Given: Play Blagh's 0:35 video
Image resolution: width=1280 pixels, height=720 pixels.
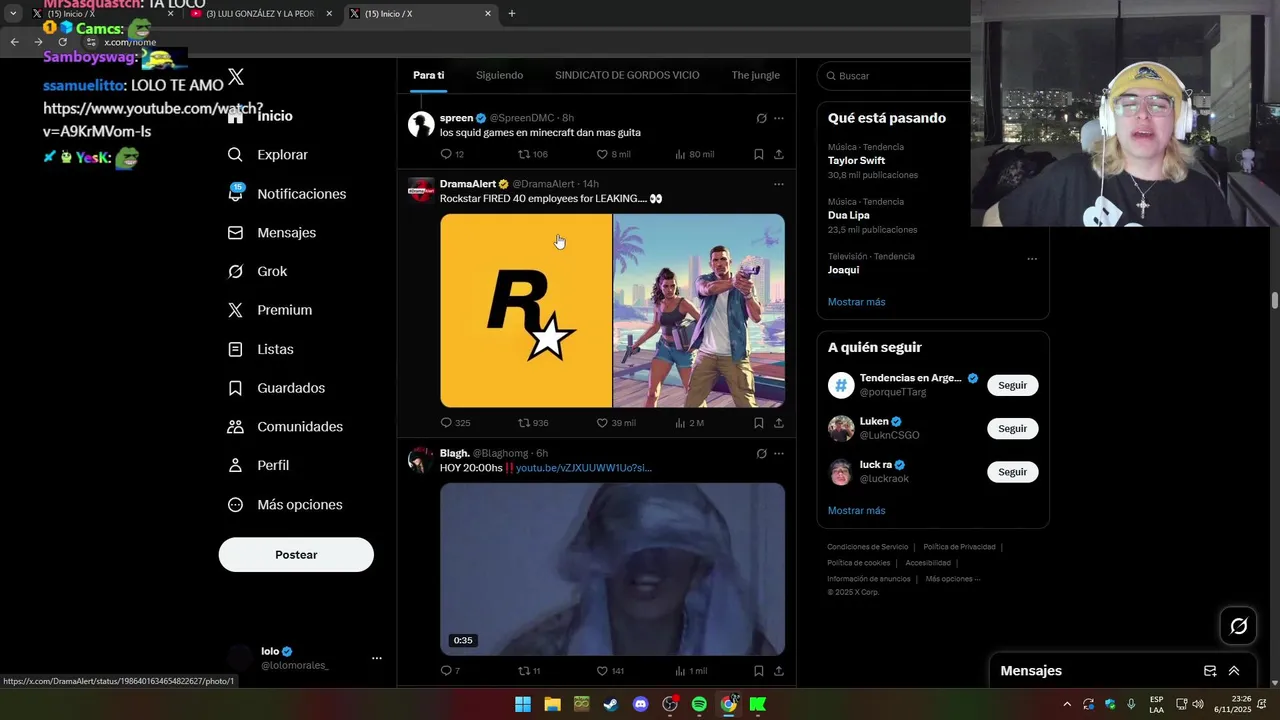Looking at the screenshot, I should pos(612,569).
